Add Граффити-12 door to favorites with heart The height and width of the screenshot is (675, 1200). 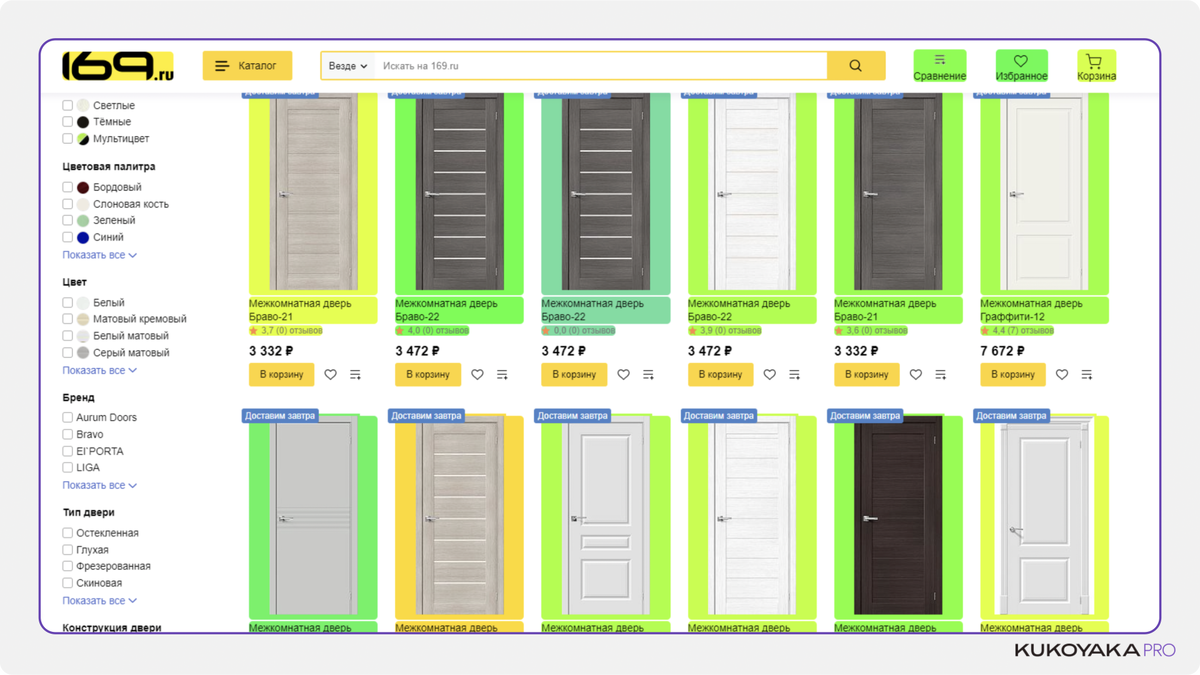pyautogui.click(x=1062, y=375)
